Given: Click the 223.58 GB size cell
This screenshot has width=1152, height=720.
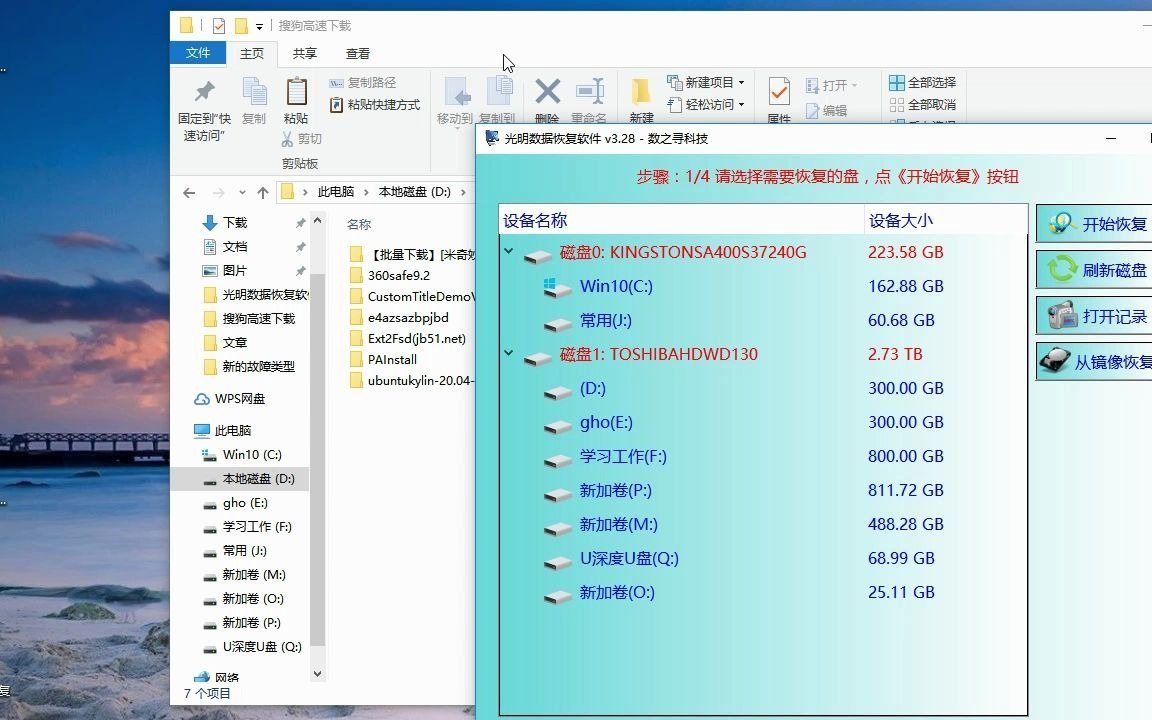Looking at the screenshot, I should click(x=905, y=252).
